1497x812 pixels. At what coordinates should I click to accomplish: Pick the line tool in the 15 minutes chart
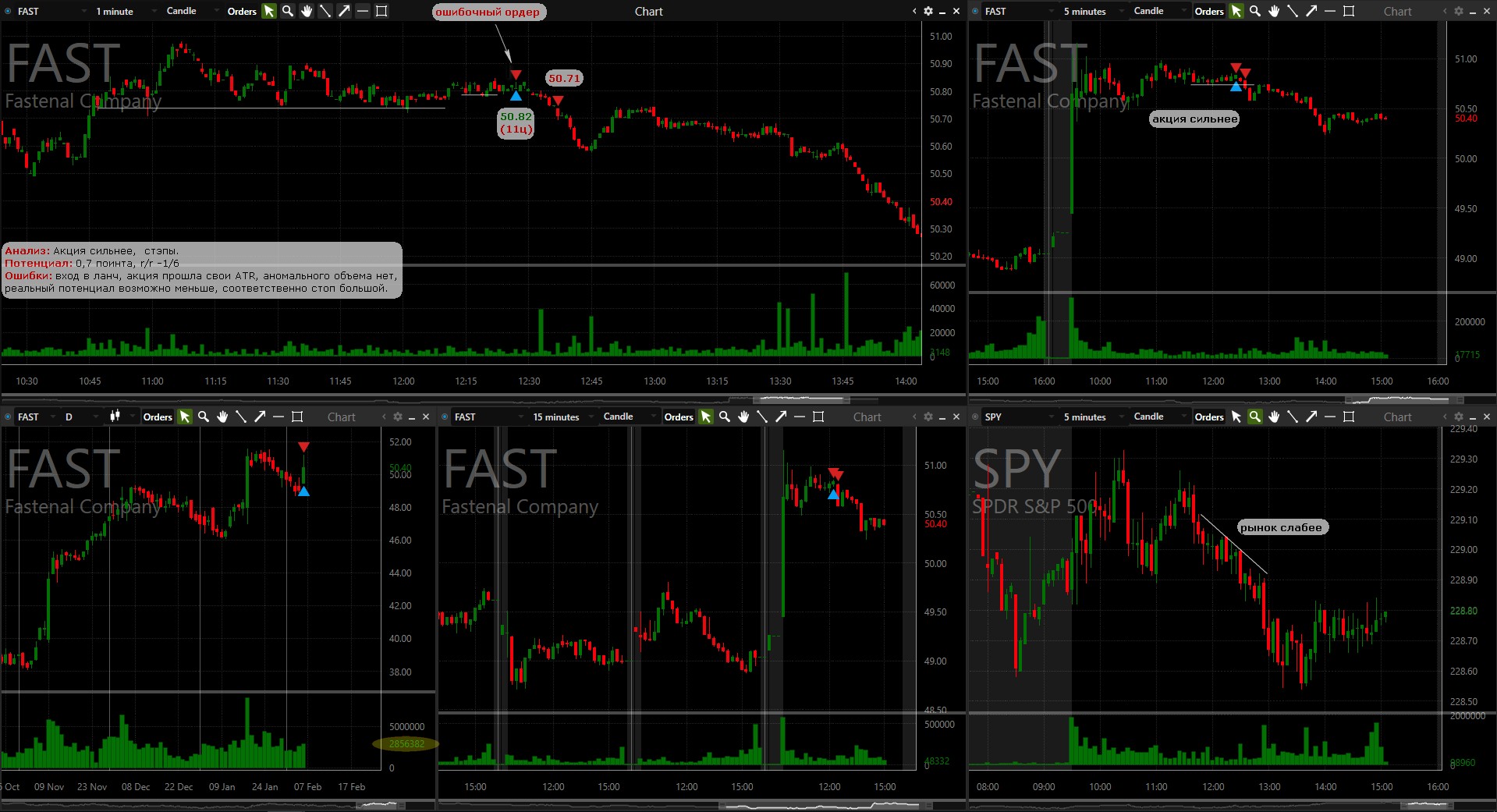pos(762,417)
